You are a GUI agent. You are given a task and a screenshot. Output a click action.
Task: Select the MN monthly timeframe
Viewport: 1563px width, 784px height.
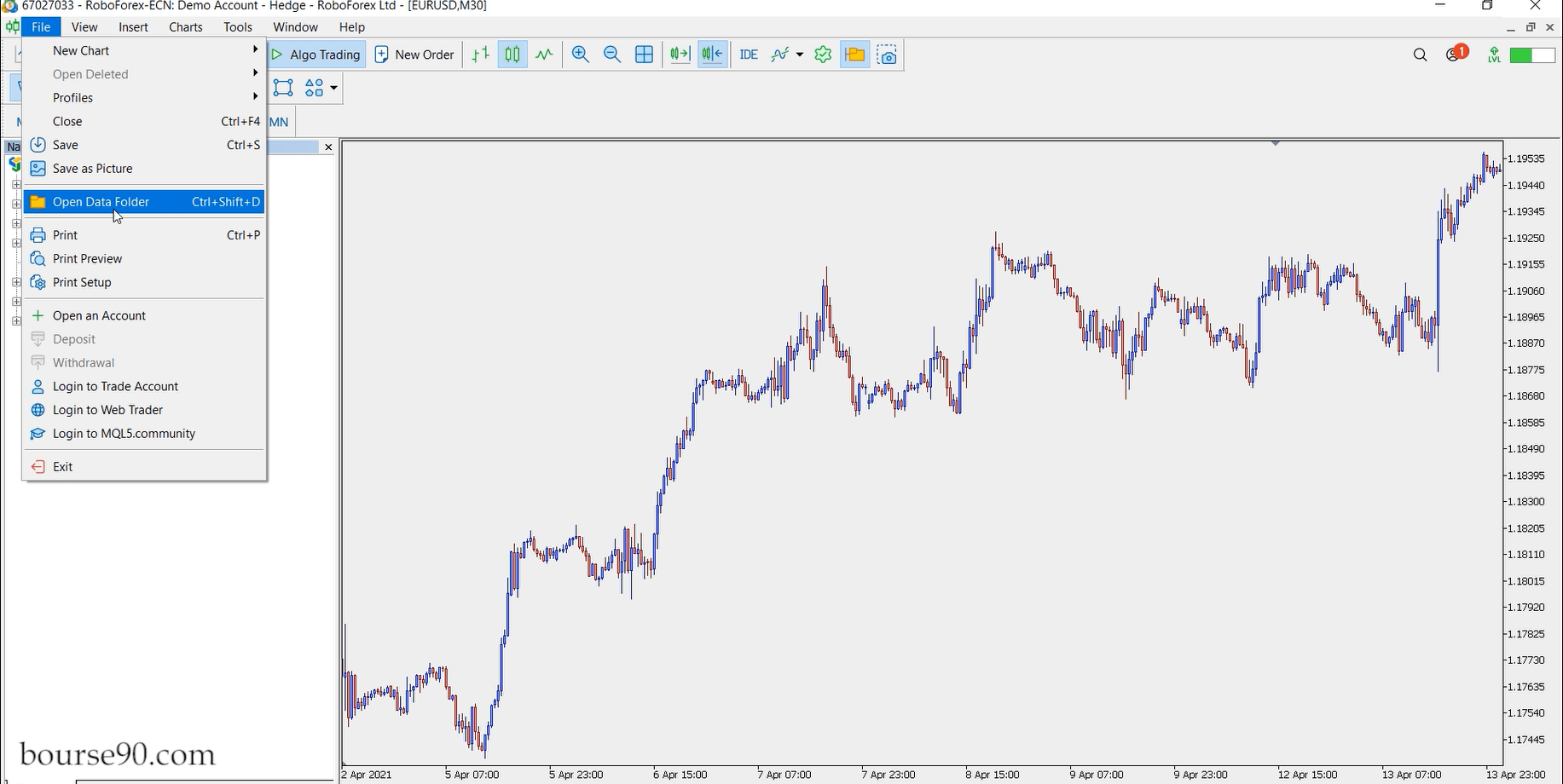[x=279, y=122]
